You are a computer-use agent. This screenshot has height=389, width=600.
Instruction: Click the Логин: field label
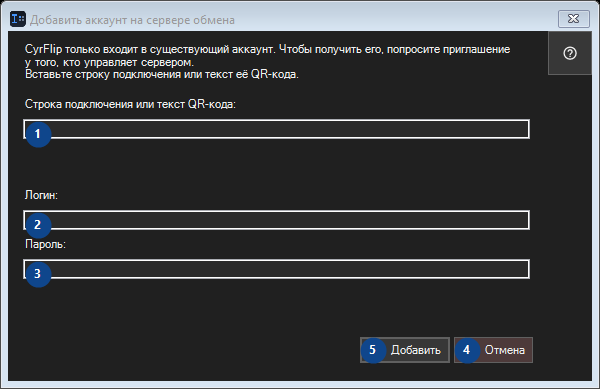click(41, 195)
